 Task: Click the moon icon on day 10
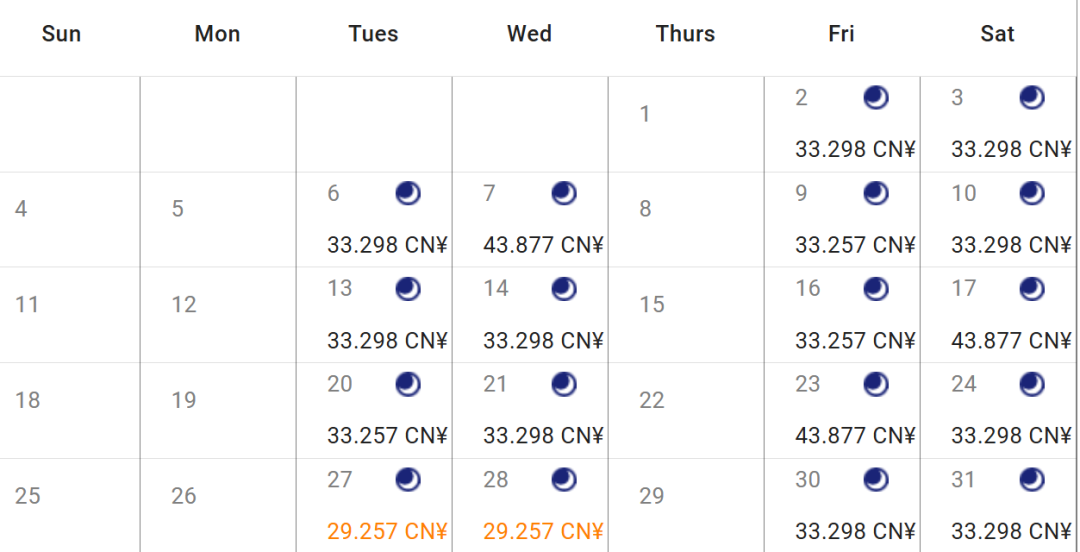pyautogui.click(x=1032, y=193)
